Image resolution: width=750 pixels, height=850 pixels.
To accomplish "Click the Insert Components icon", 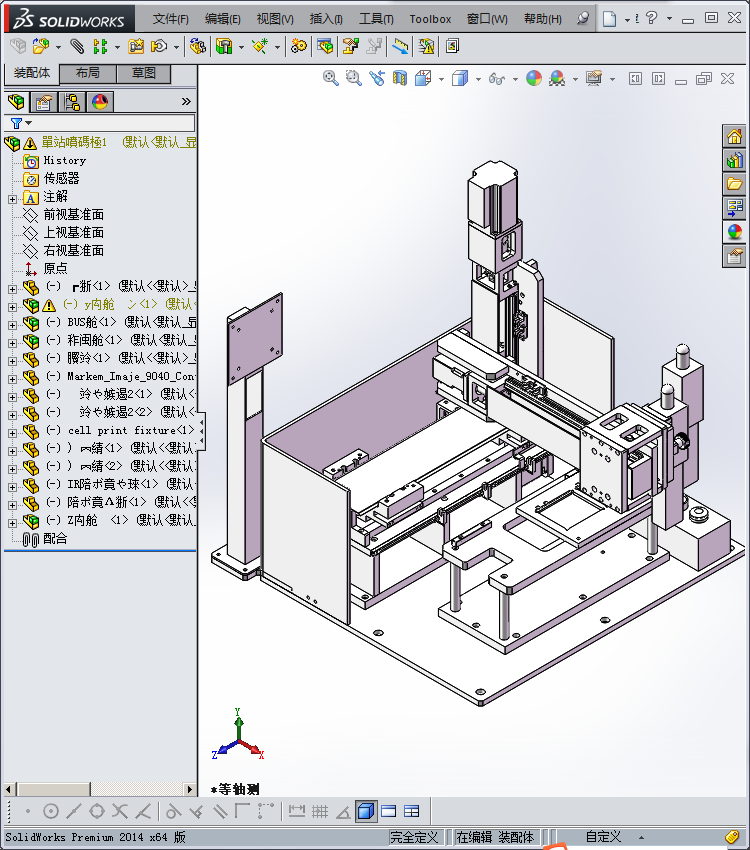I will (x=41, y=47).
